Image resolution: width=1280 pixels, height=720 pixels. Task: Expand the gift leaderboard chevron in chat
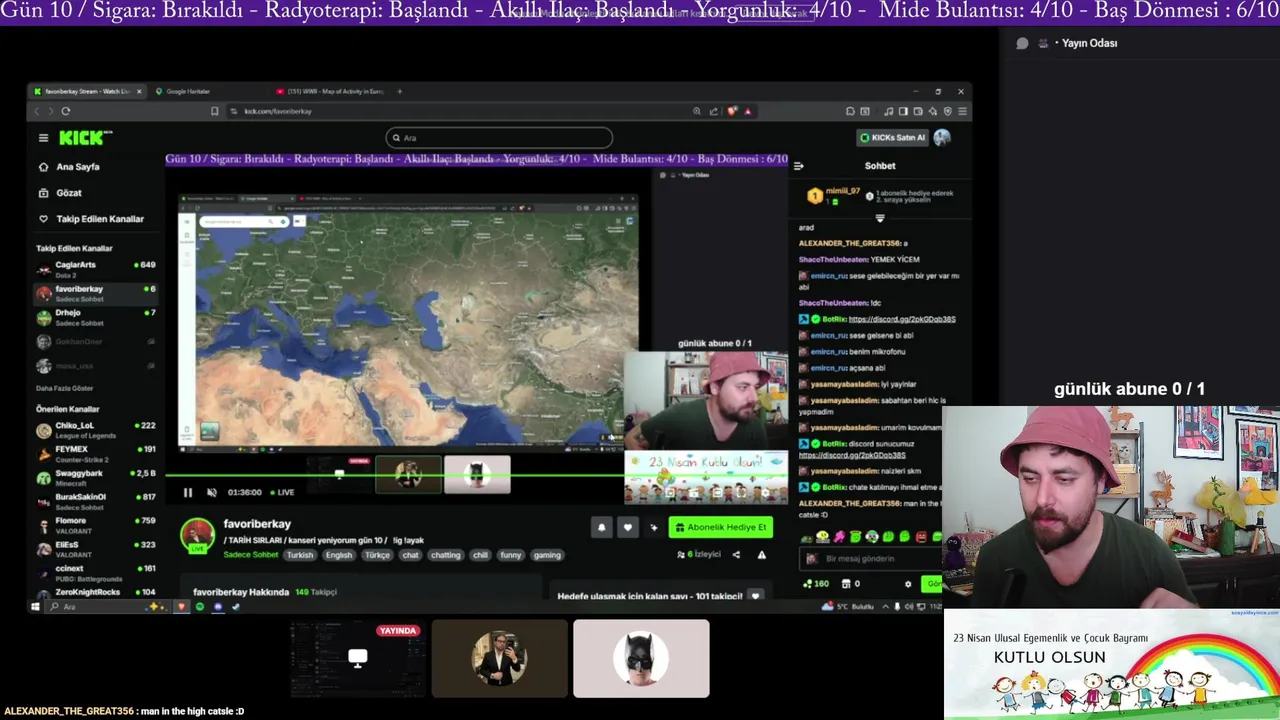point(880,217)
